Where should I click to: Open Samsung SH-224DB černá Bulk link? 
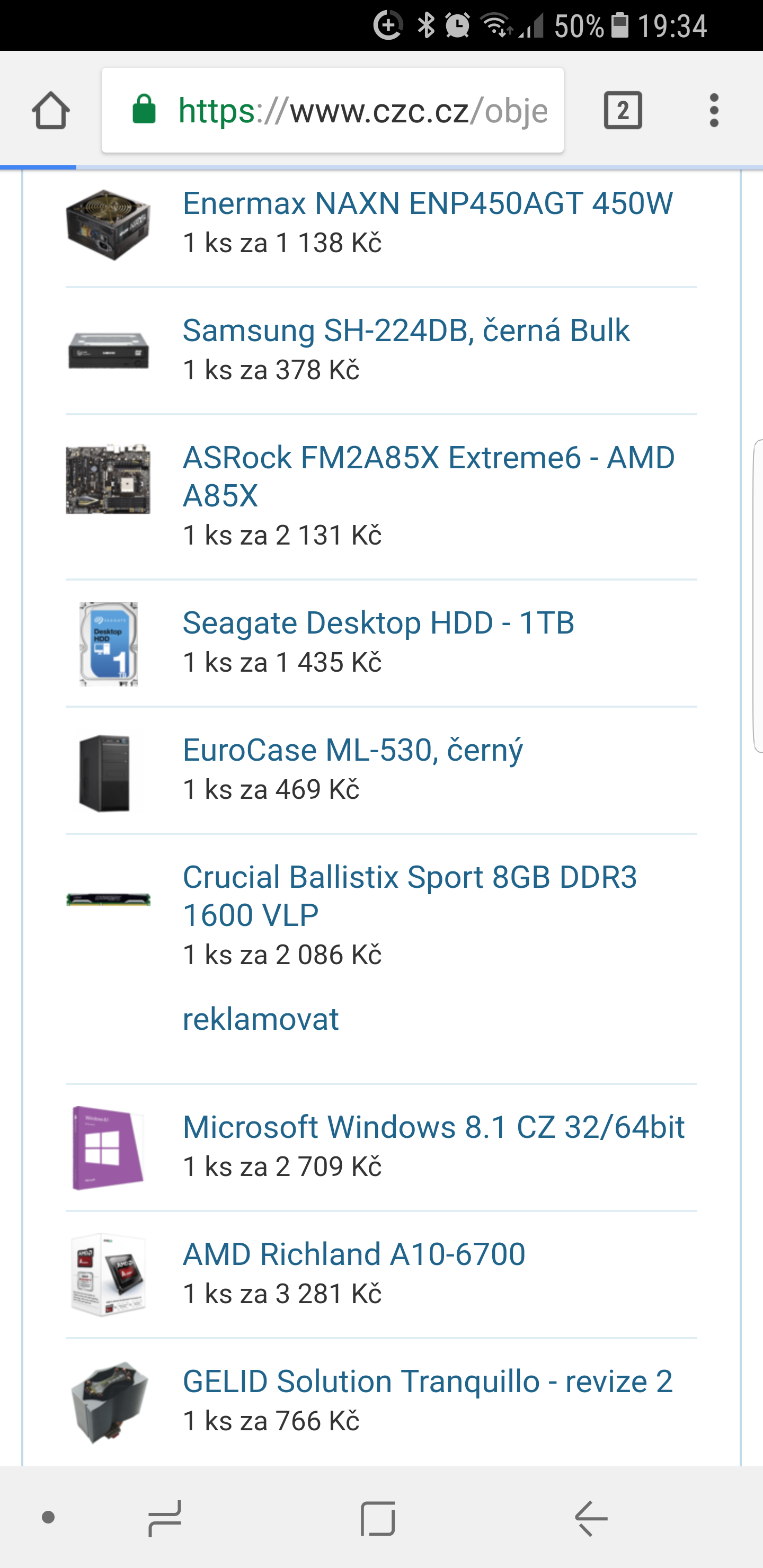[405, 331]
